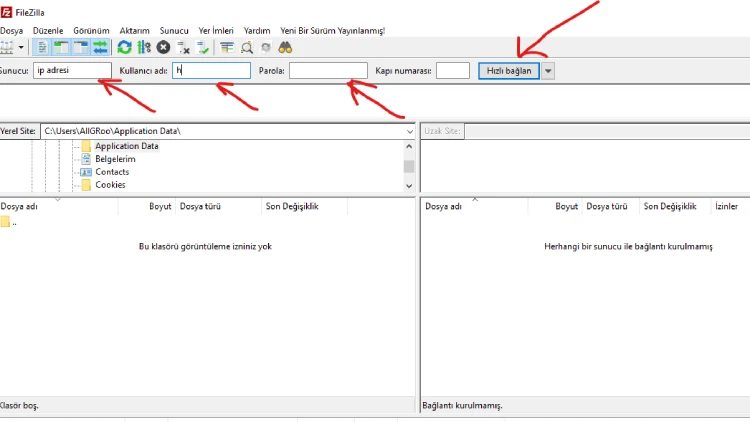
Task: Toggle the local directory tree view
Action: [61, 47]
